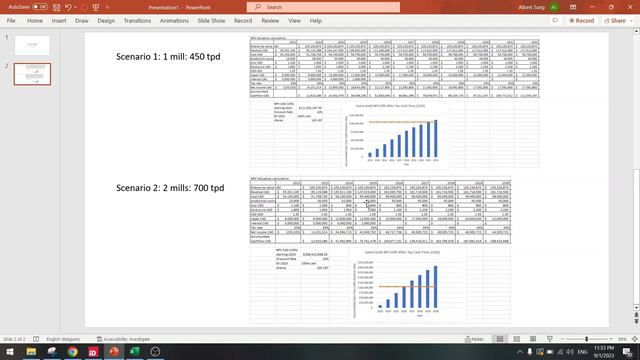Click the 'Slide 2 of 2' status text
The image size is (640, 360).
[14, 339]
